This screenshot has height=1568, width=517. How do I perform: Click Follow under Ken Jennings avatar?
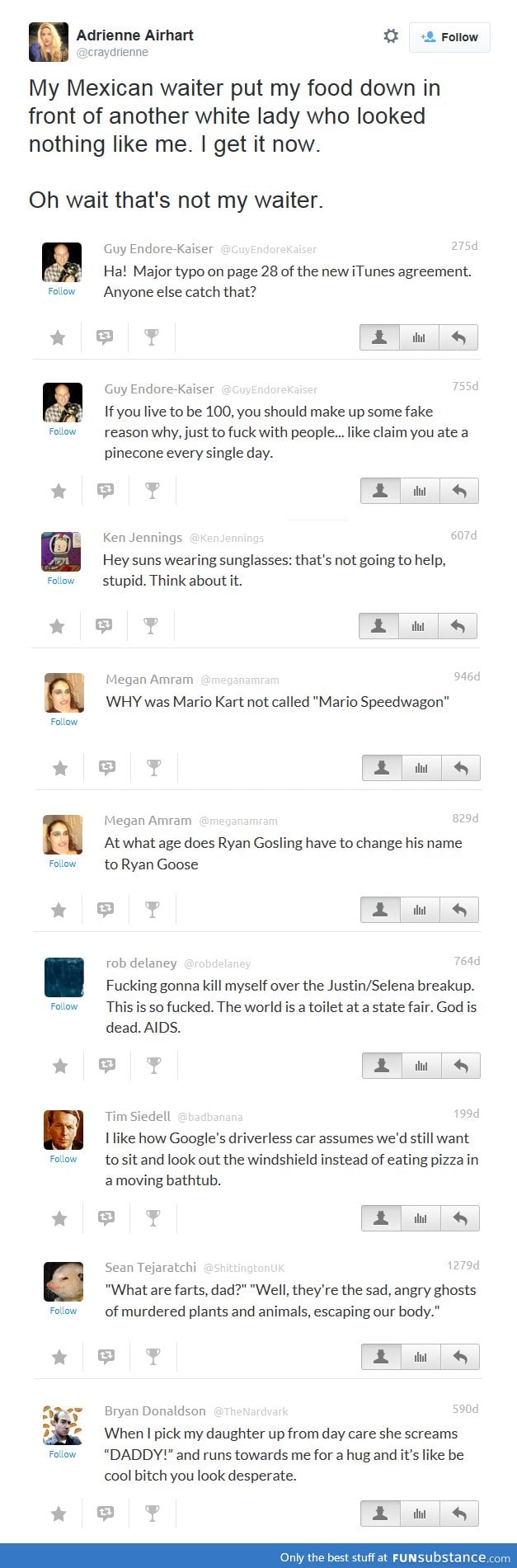pyautogui.click(x=61, y=581)
